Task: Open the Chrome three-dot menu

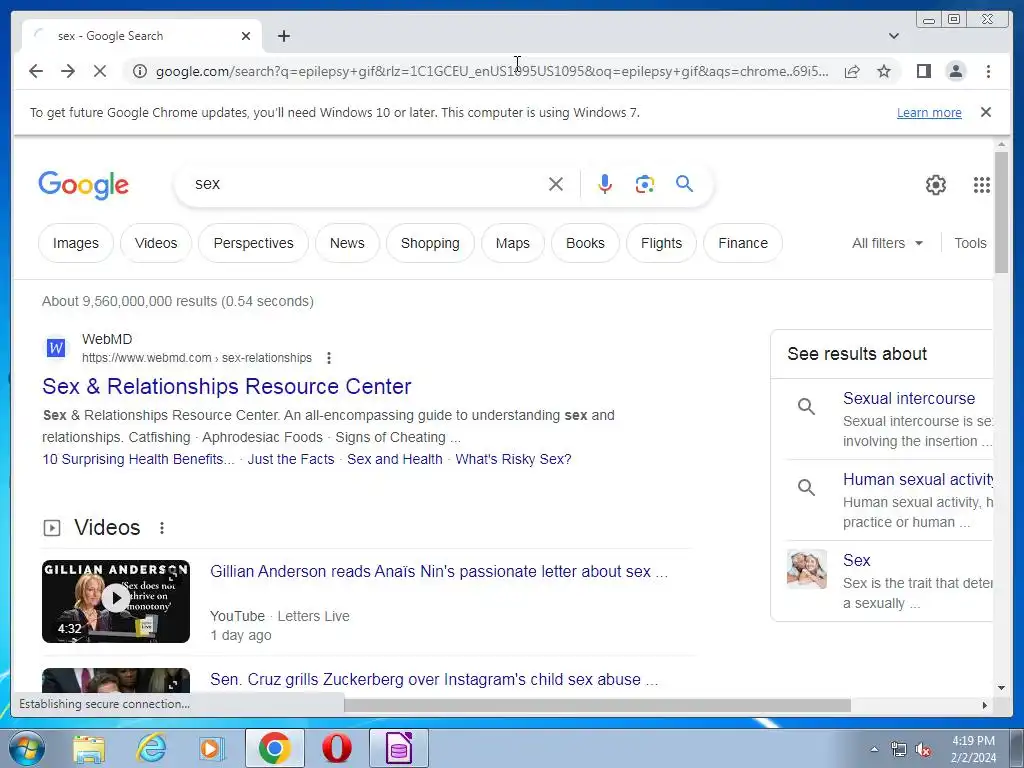Action: point(988,71)
